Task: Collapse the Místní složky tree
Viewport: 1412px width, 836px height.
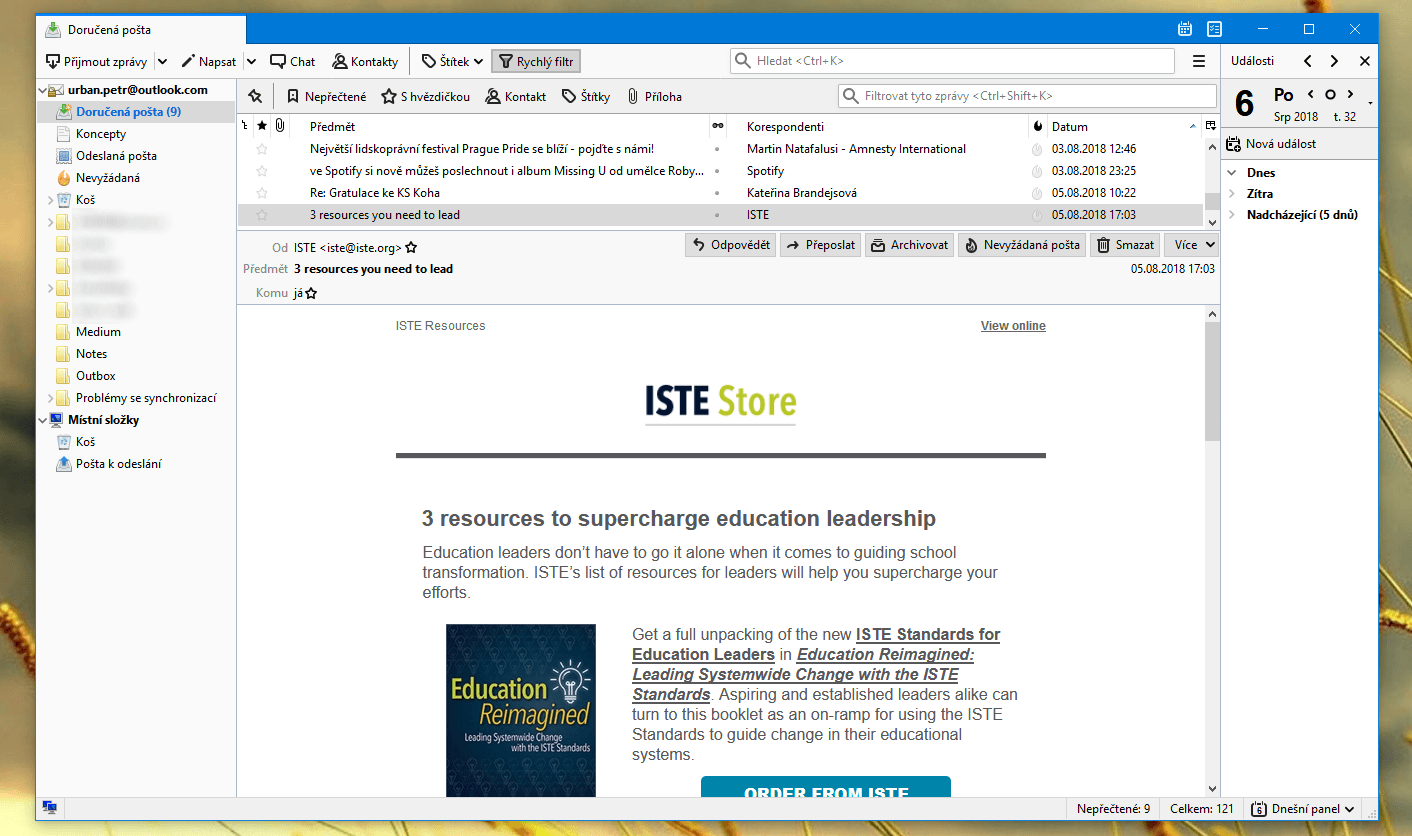Action: click(43, 420)
